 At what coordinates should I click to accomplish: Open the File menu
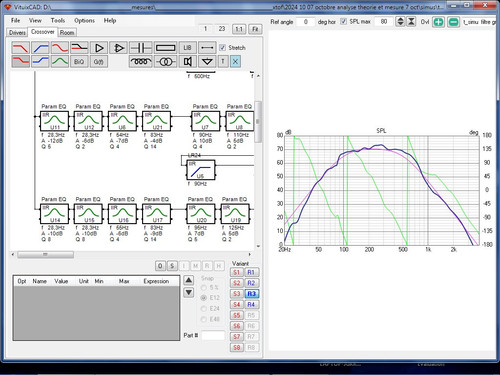pos(15,21)
